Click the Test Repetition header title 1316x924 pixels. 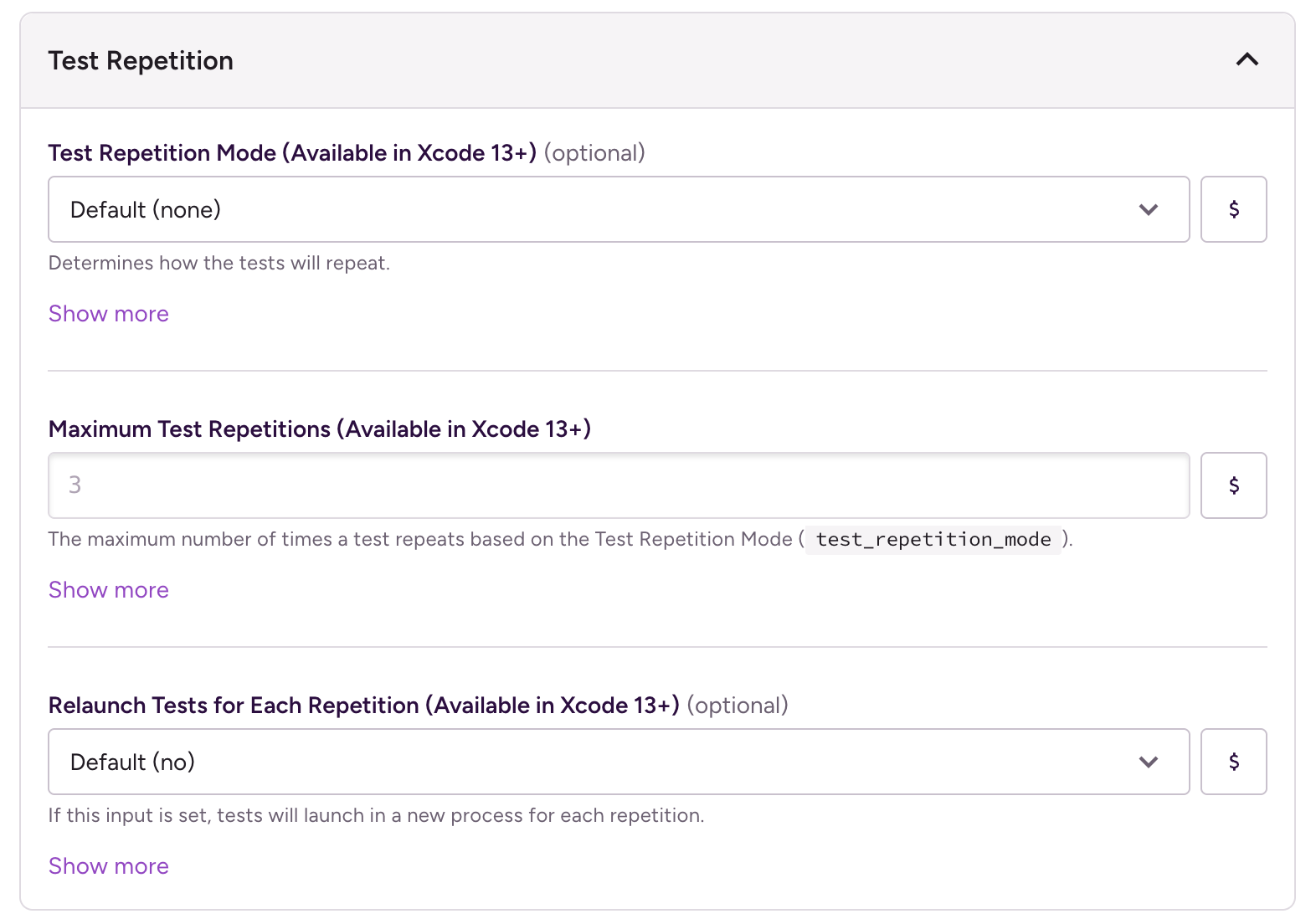pos(141,61)
